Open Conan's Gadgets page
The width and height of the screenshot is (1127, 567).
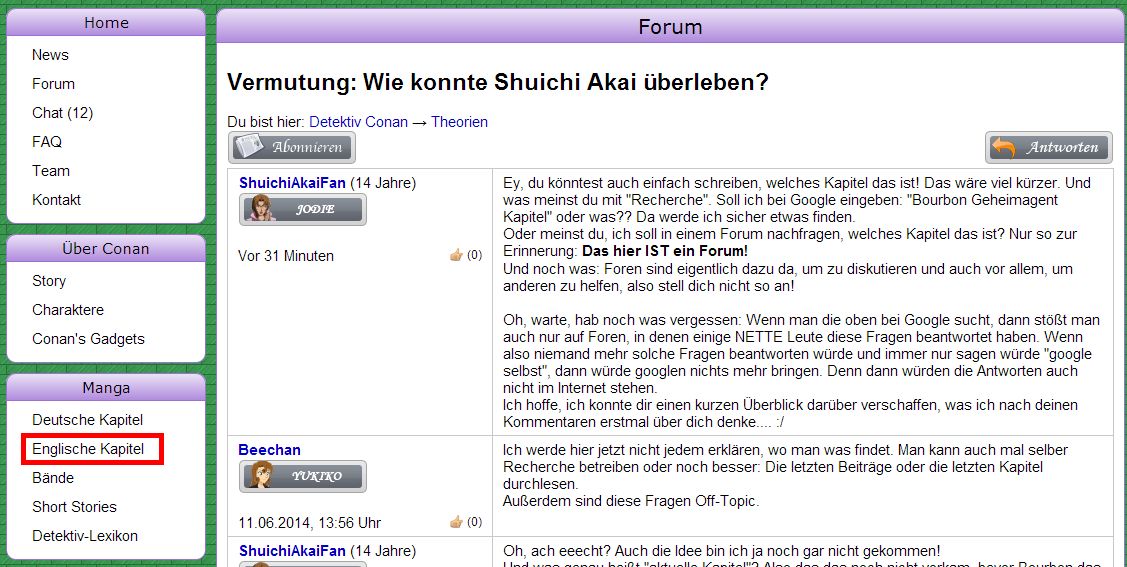click(88, 339)
